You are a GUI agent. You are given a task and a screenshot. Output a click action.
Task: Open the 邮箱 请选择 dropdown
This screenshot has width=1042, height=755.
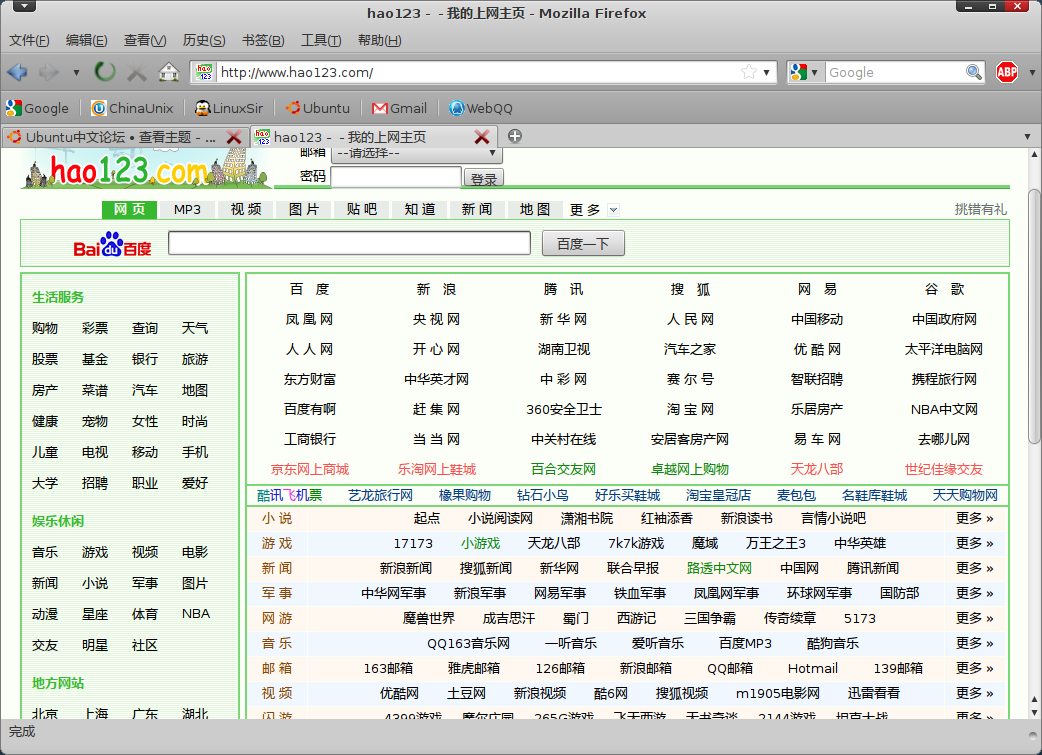coord(417,154)
